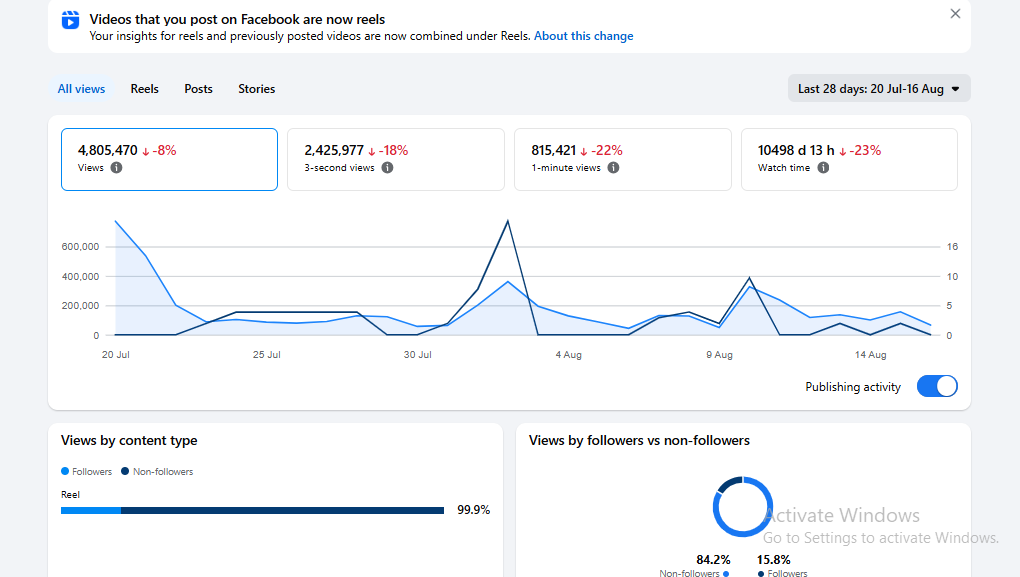The width and height of the screenshot is (1020, 577).
Task: Switch to the Posts tab
Action: coord(198,88)
